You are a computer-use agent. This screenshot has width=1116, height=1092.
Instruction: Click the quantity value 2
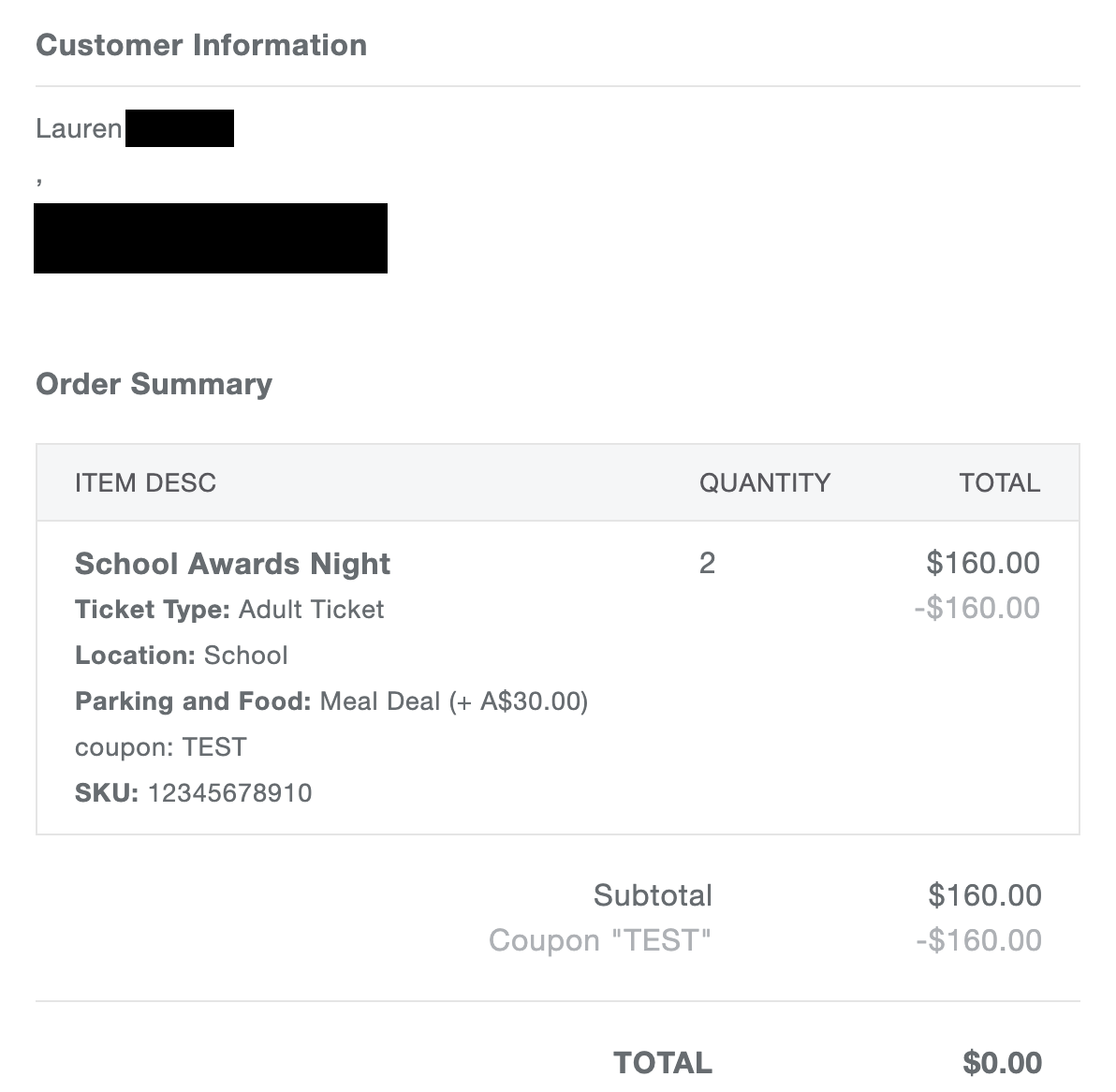tap(707, 563)
